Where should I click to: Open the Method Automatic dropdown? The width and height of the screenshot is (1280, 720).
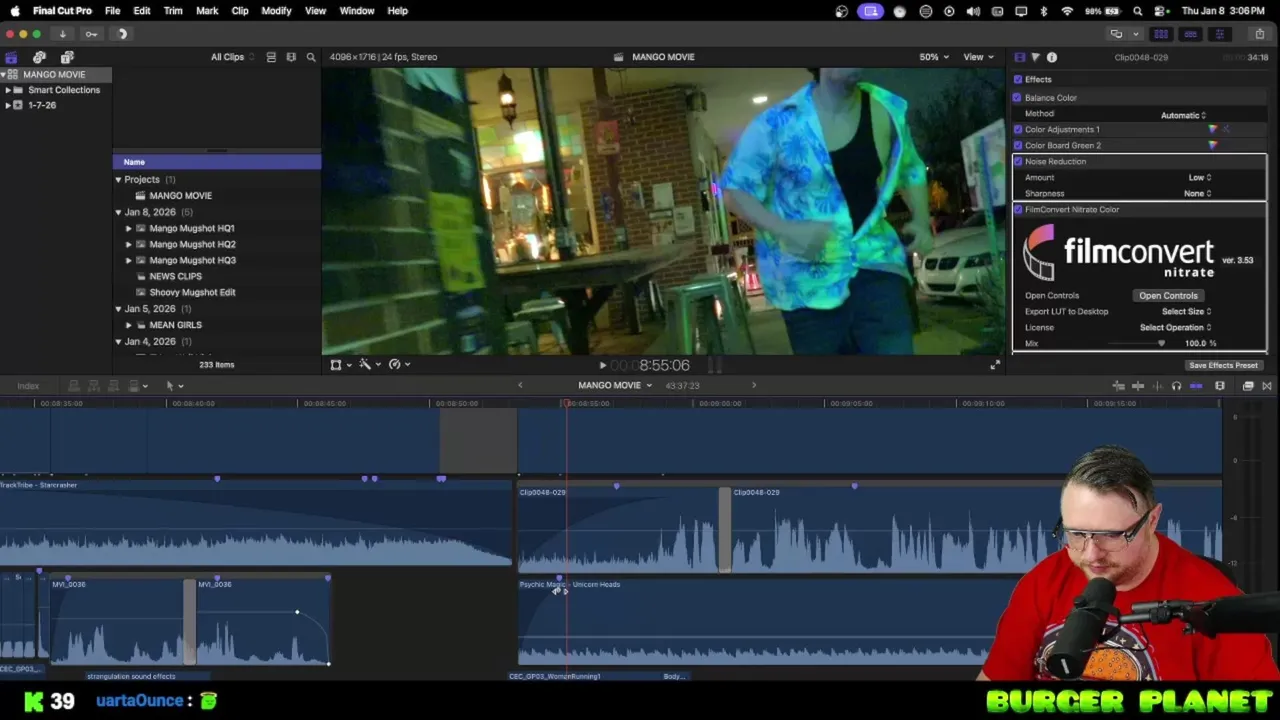tap(1184, 115)
